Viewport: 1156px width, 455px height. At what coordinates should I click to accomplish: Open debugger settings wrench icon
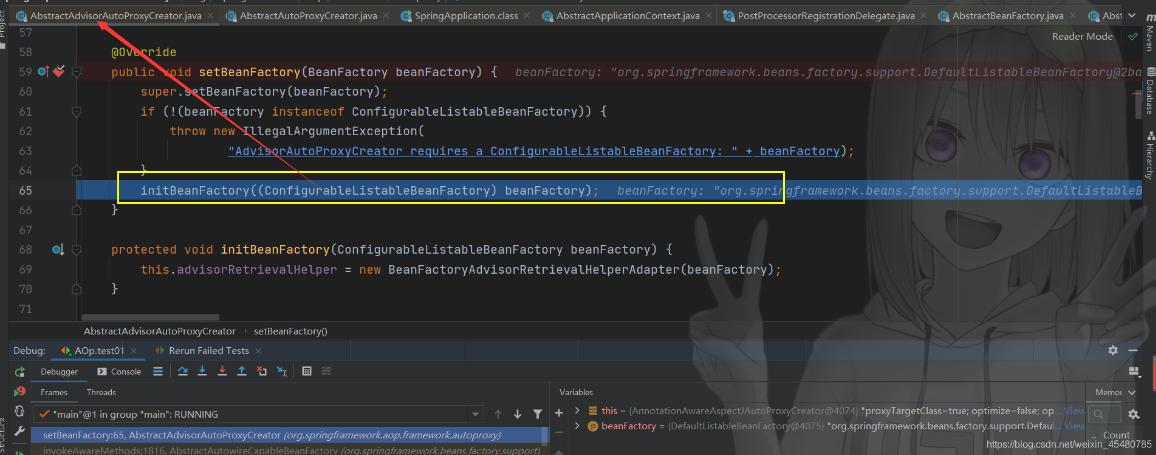click(20, 431)
